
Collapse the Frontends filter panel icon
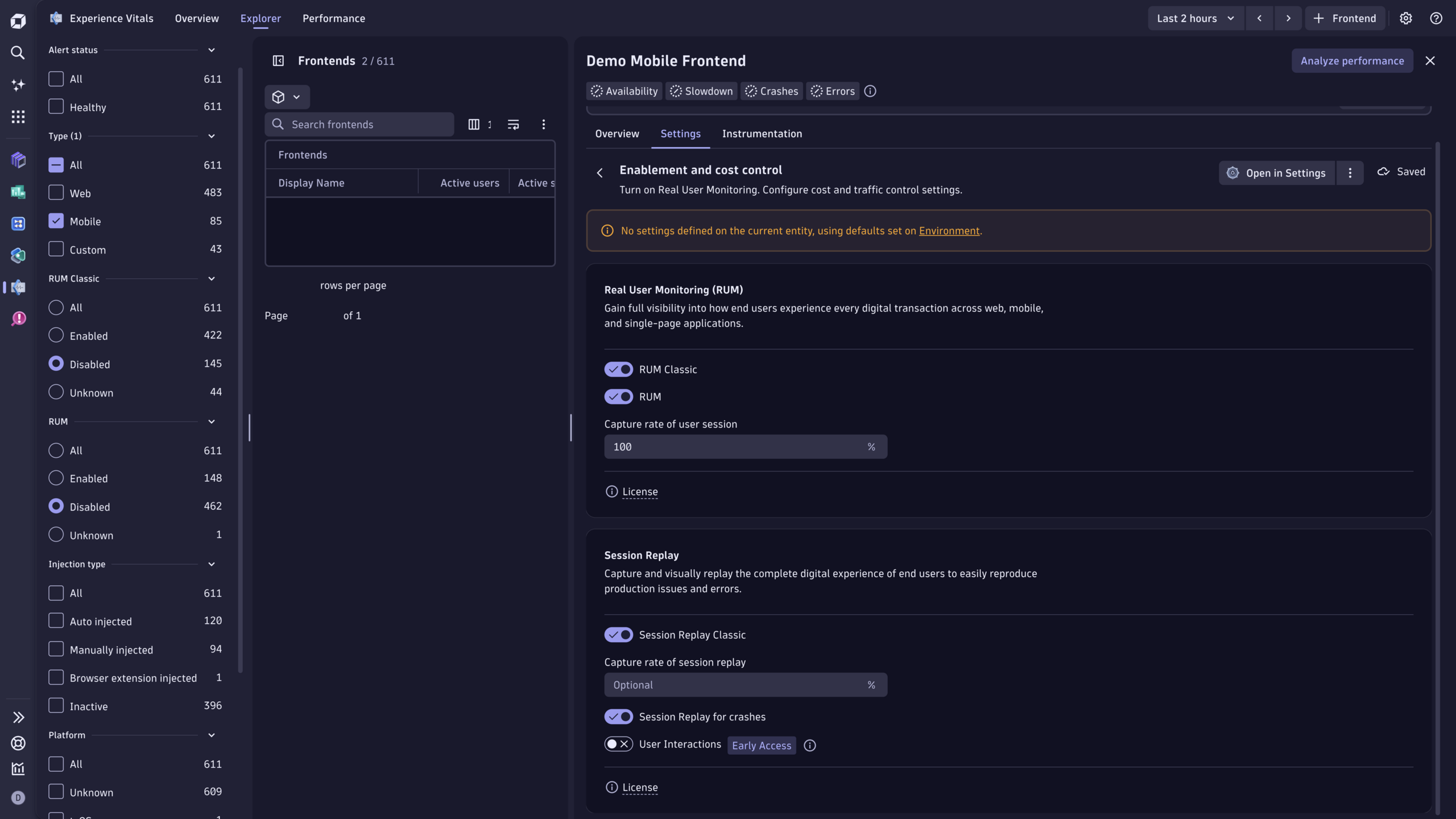(278, 61)
